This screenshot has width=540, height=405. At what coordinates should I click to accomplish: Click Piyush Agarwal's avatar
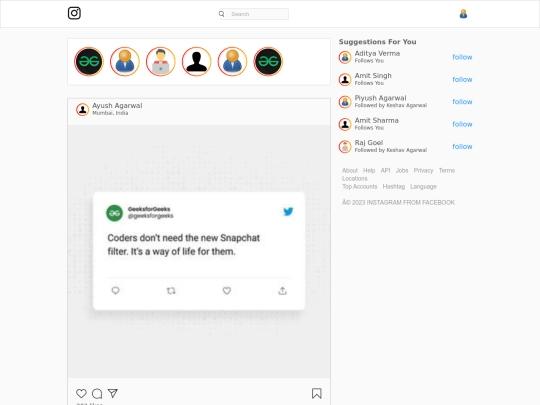coord(345,102)
